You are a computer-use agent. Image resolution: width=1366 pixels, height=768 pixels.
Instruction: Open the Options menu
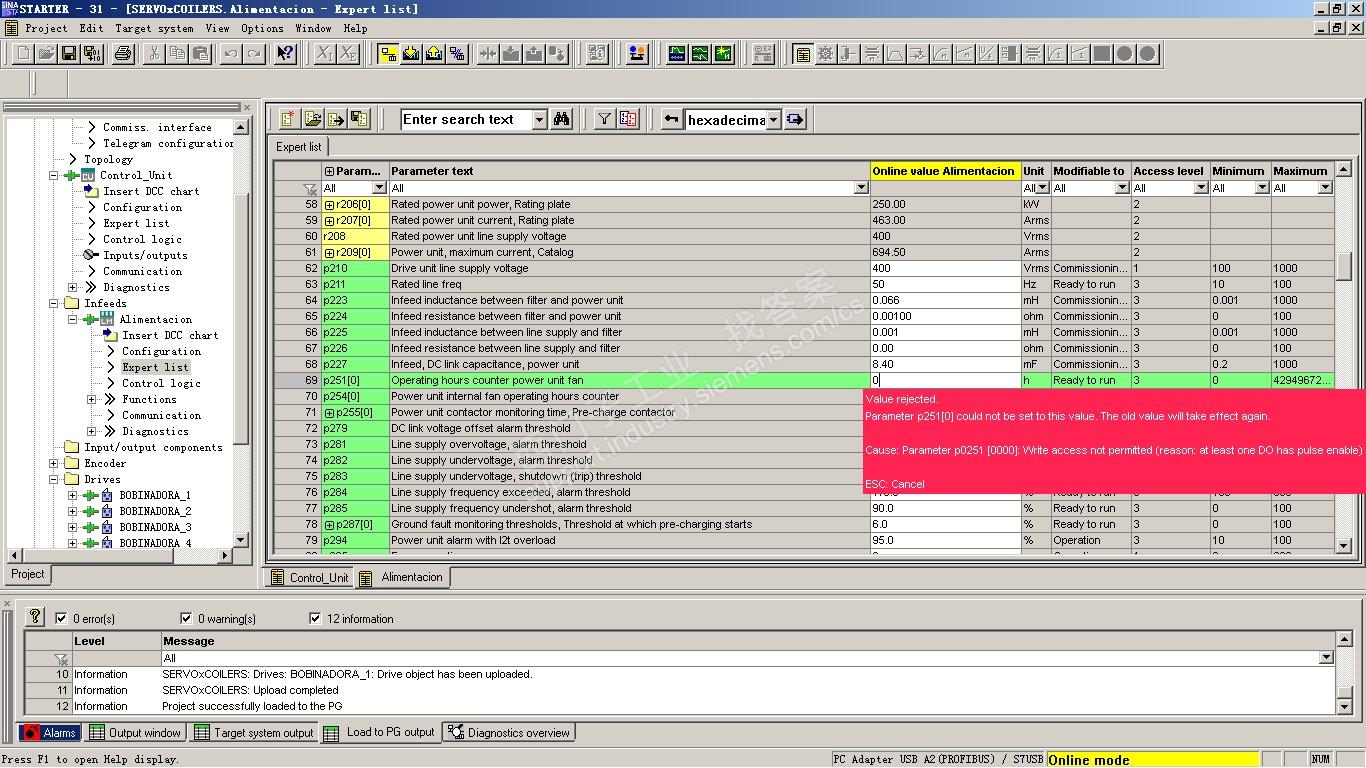pyautogui.click(x=262, y=28)
